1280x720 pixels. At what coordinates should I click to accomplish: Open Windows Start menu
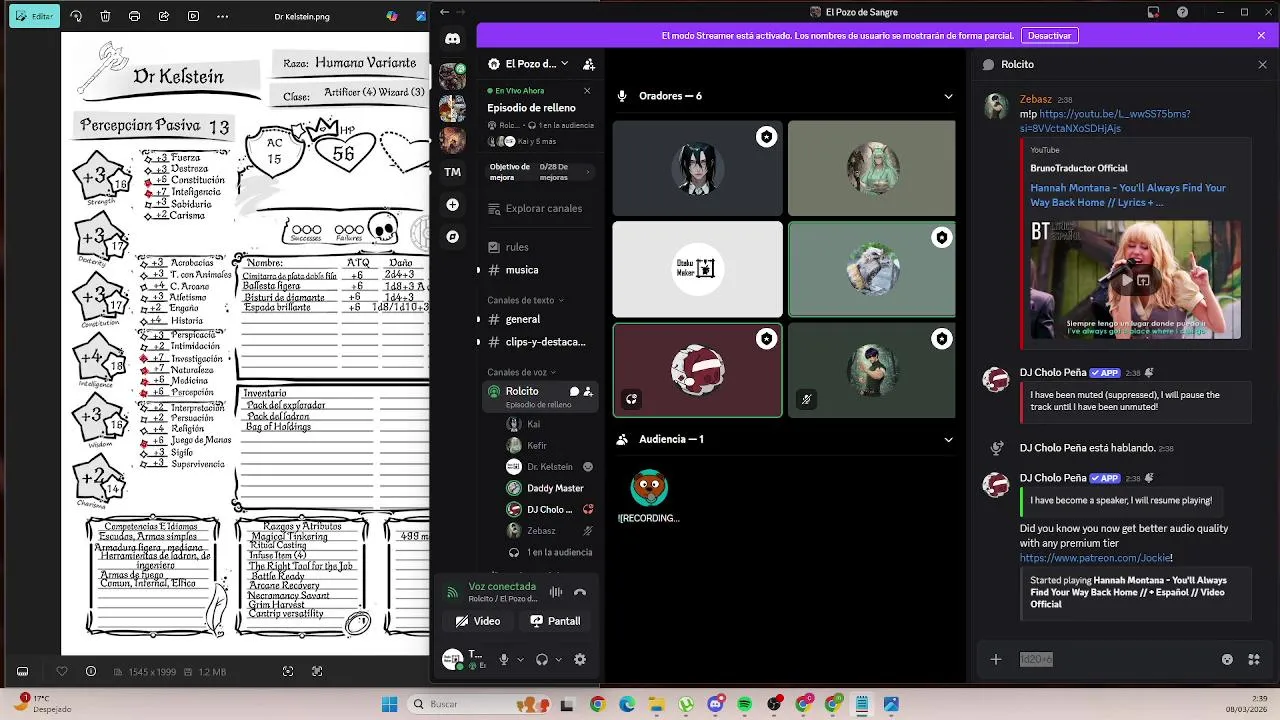point(390,704)
